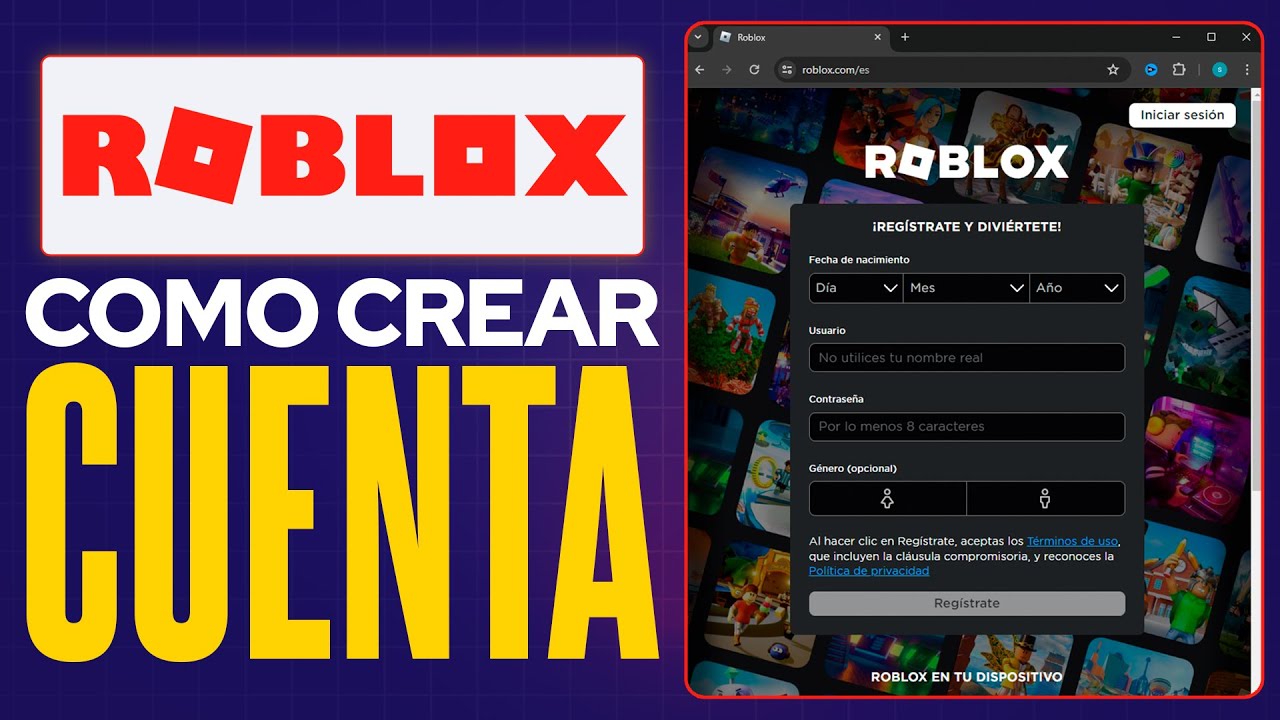Open the tab search chevron
This screenshot has width=1280, height=720.
(698, 37)
